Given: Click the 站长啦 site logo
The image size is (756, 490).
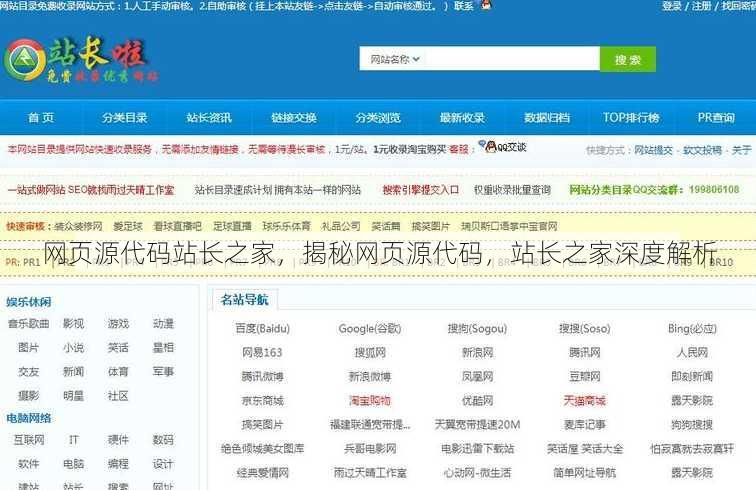Looking at the screenshot, I should 80,60.
